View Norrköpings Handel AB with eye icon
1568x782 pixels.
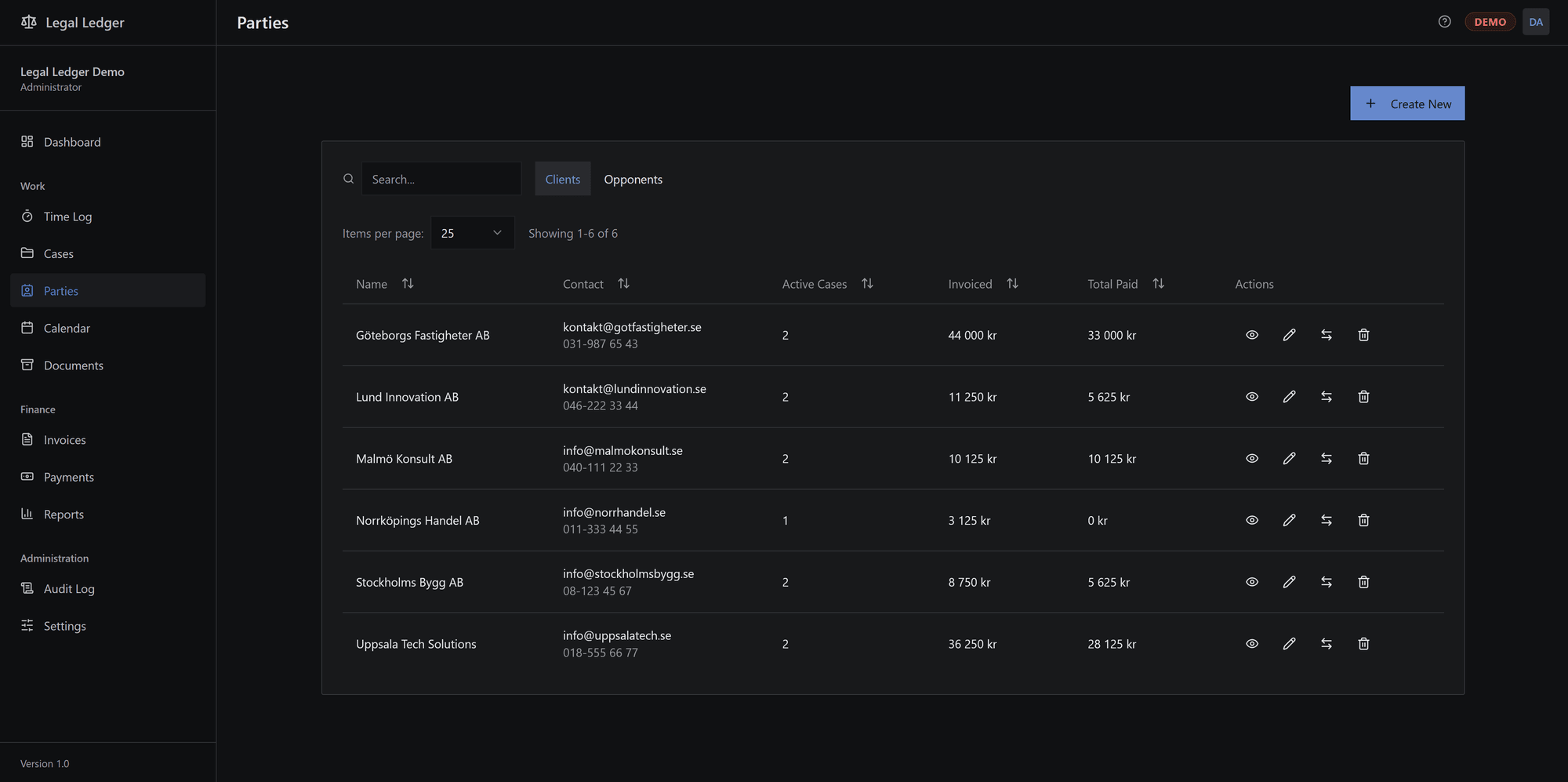point(1252,520)
